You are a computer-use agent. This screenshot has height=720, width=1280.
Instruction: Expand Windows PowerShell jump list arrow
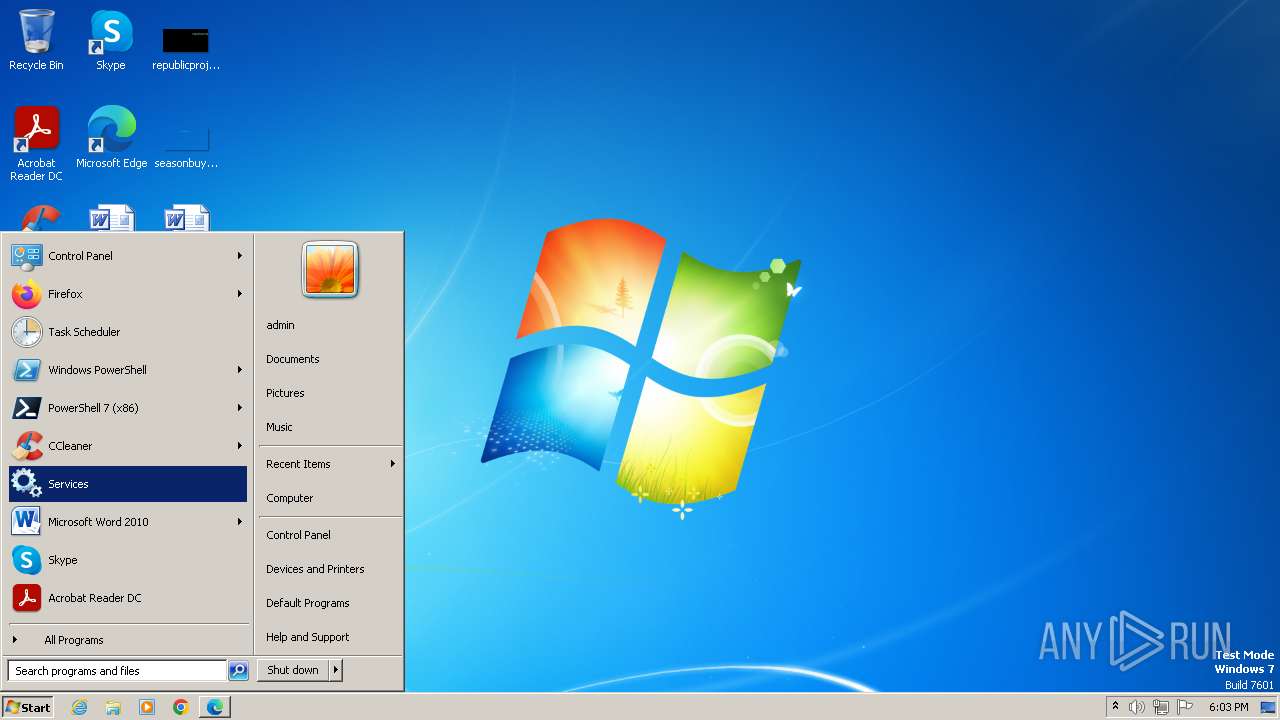coord(240,370)
